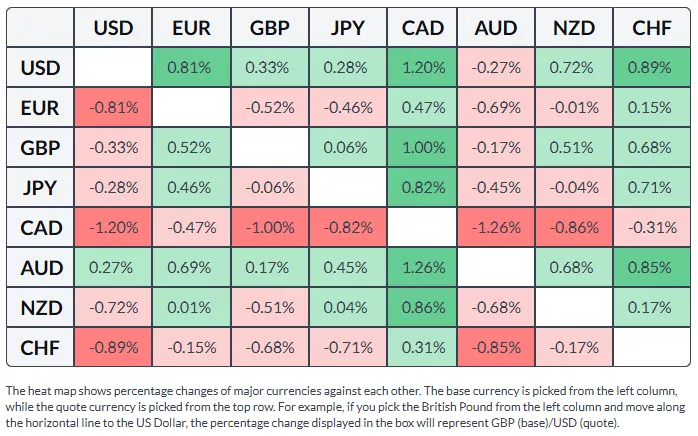Select the 1.00% GBP/CAD cell

click(423, 147)
